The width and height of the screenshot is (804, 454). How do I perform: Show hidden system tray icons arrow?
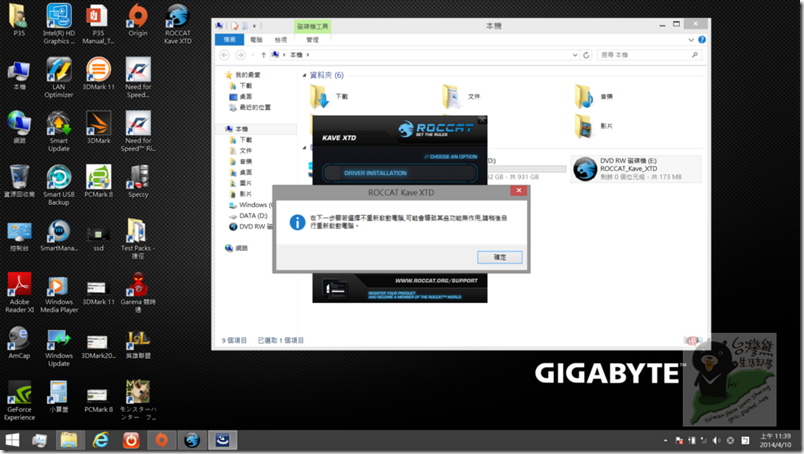click(x=666, y=441)
